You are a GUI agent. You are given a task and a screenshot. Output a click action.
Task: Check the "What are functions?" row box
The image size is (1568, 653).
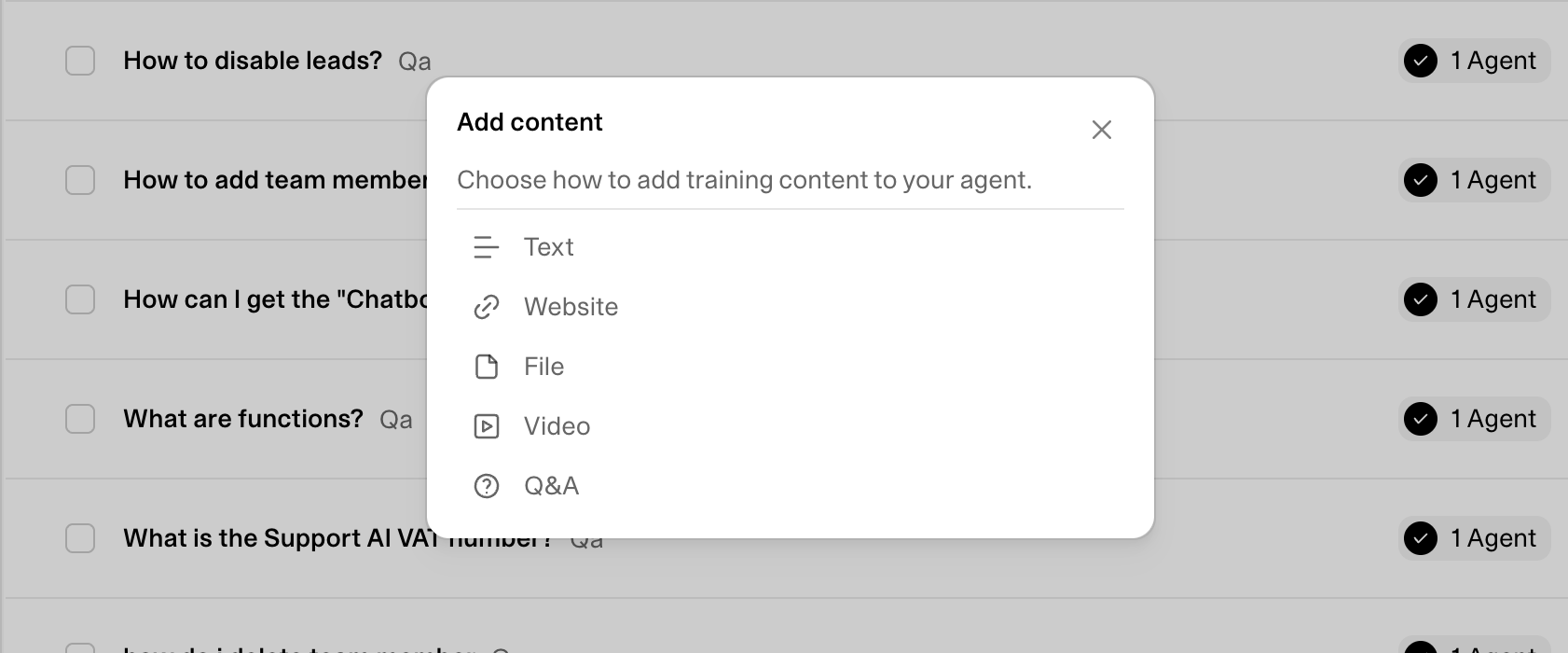coord(80,419)
